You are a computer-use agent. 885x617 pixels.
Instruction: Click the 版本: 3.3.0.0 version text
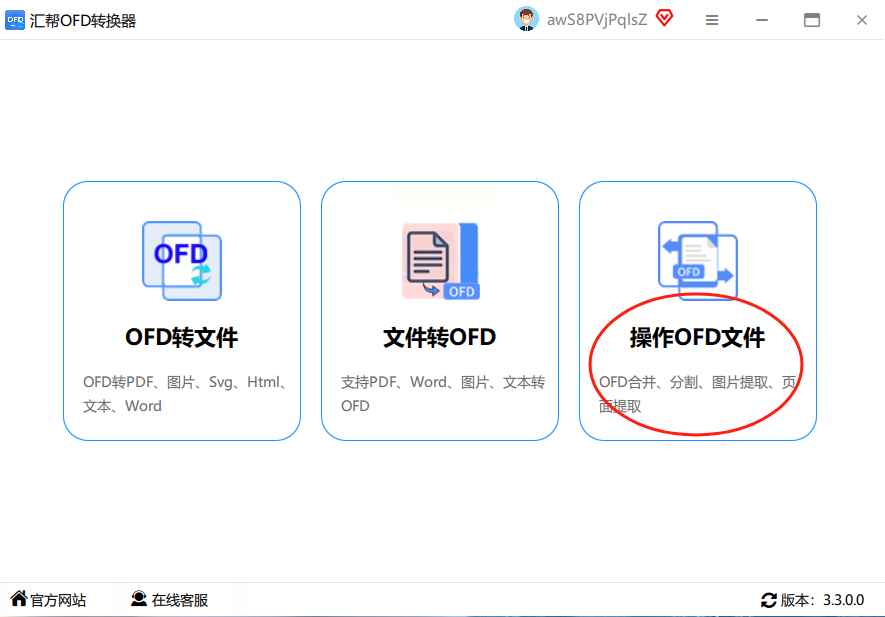coord(822,600)
